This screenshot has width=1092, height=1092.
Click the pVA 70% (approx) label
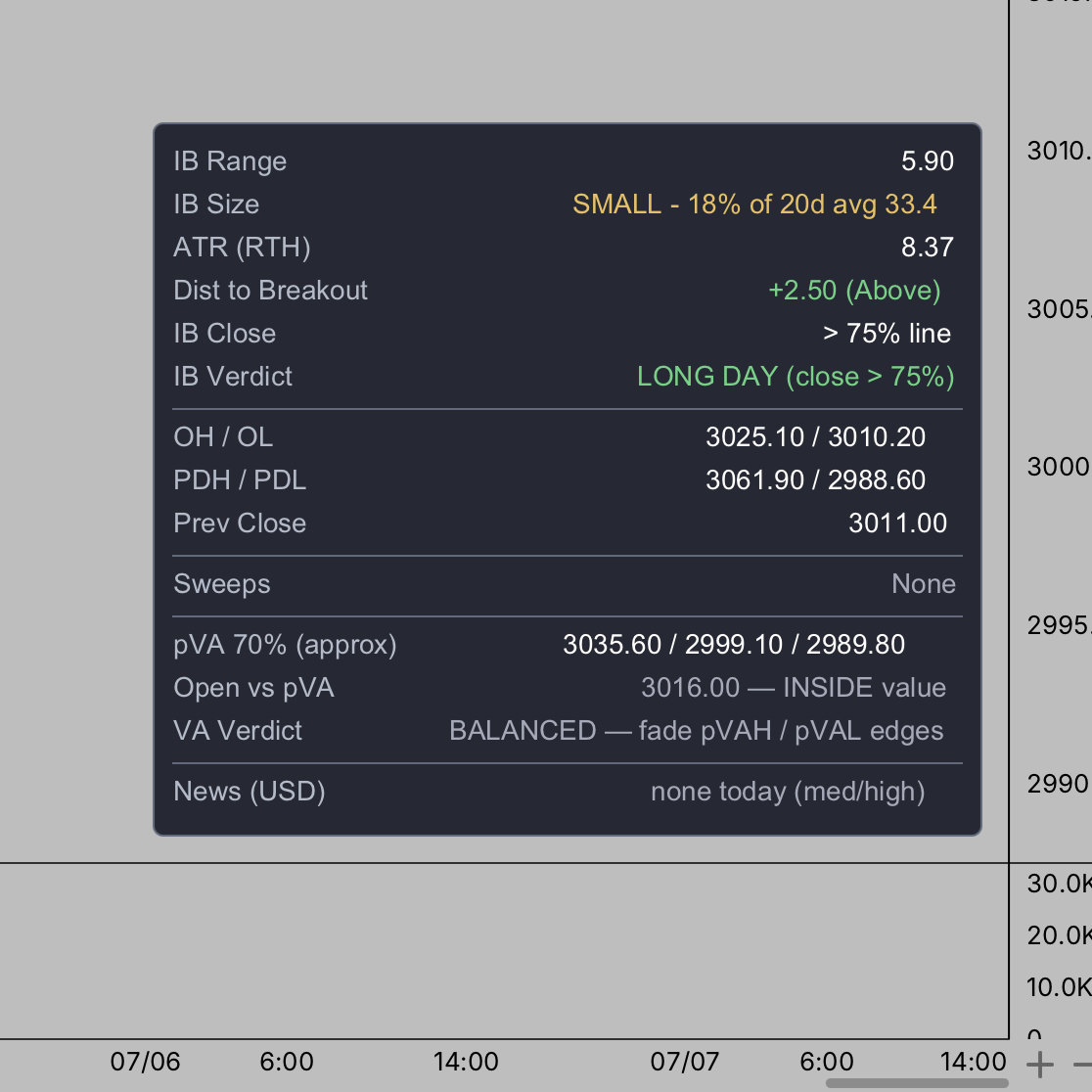(x=285, y=645)
